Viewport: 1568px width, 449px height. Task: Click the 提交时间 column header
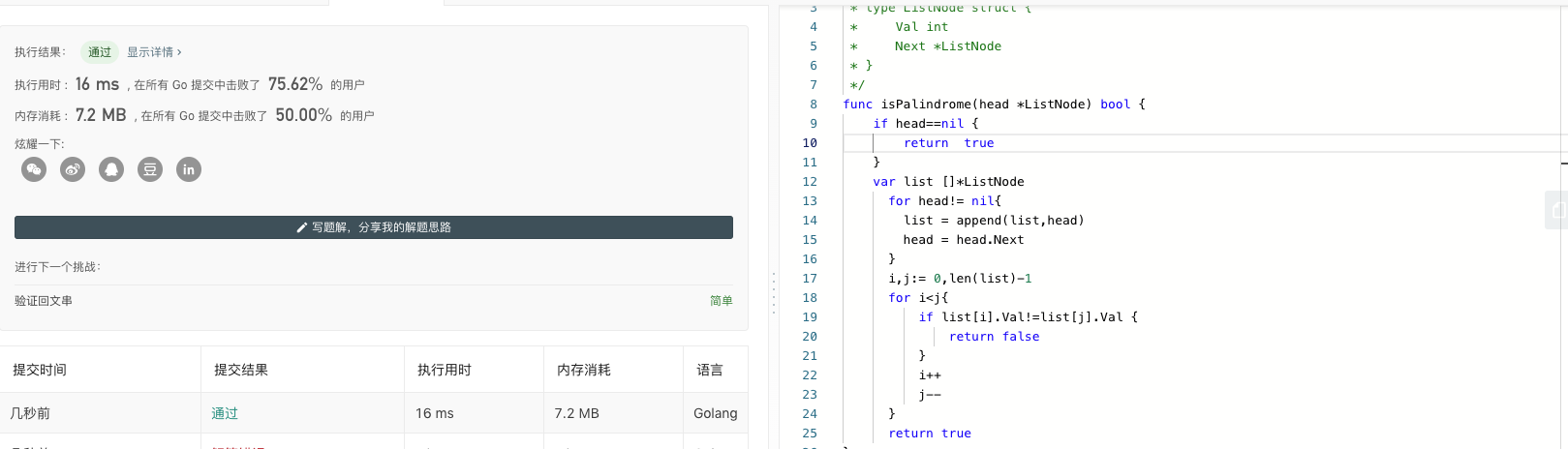[40, 370]
